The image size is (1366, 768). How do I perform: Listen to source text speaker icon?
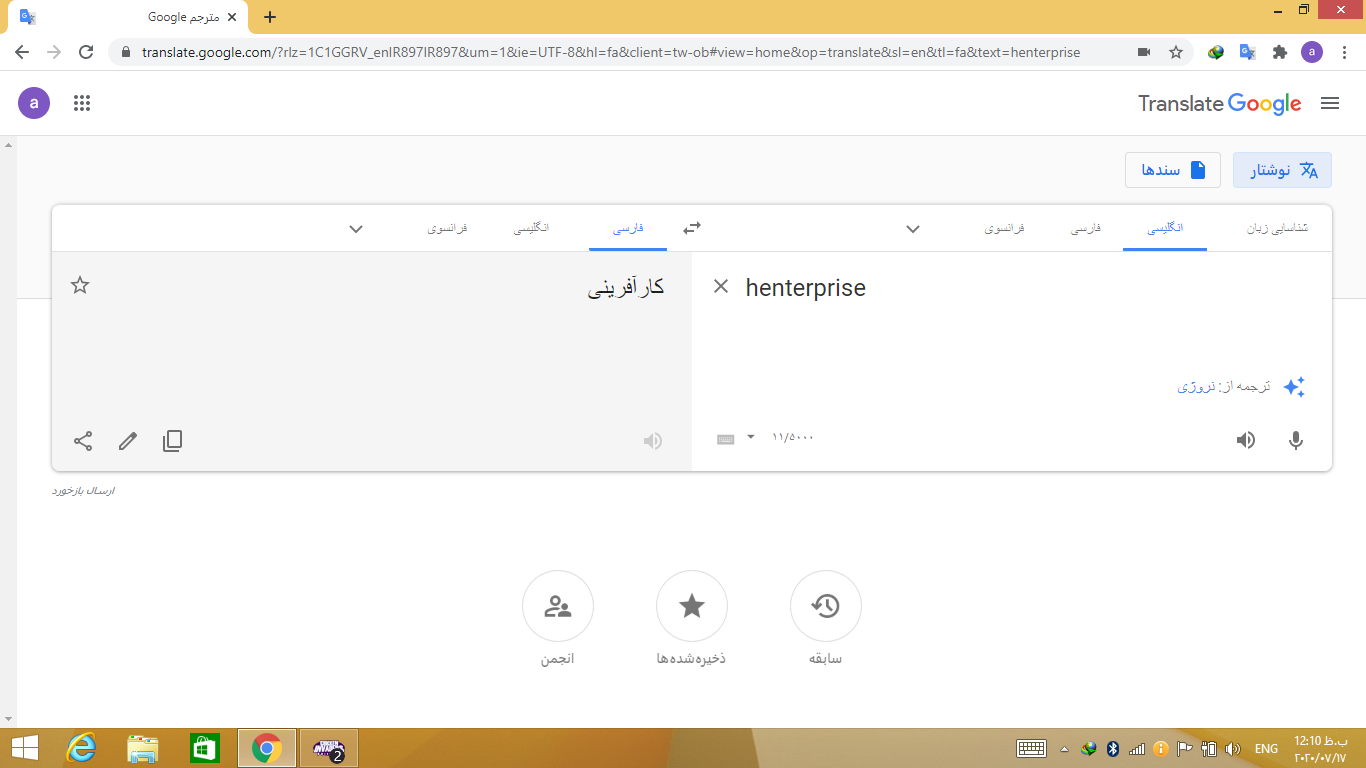pyautogui.click(x=1245, y=440)
